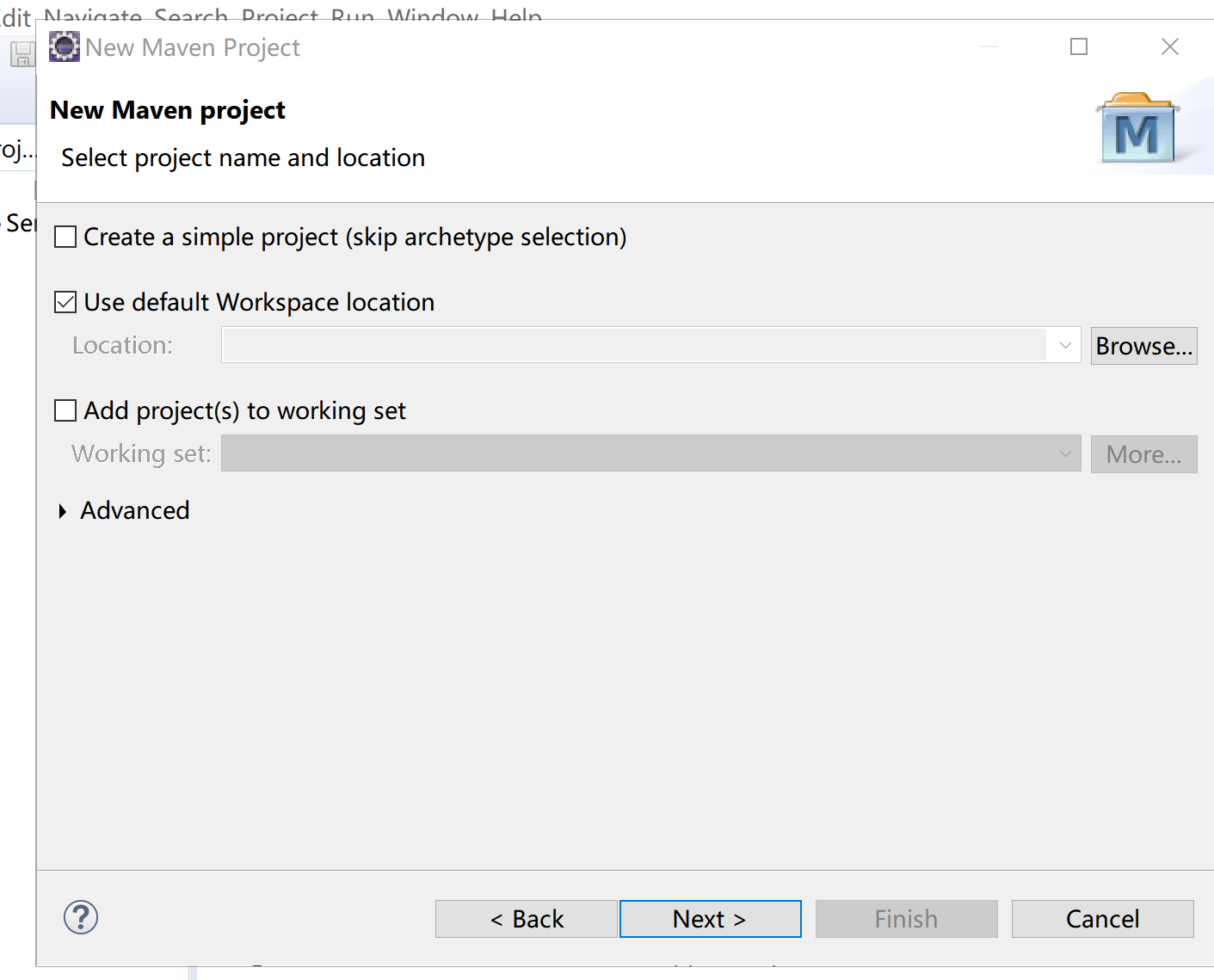This screenshot has width=1214, height=980.
Task: Click the help question mark icon
Action: [81, 917]
